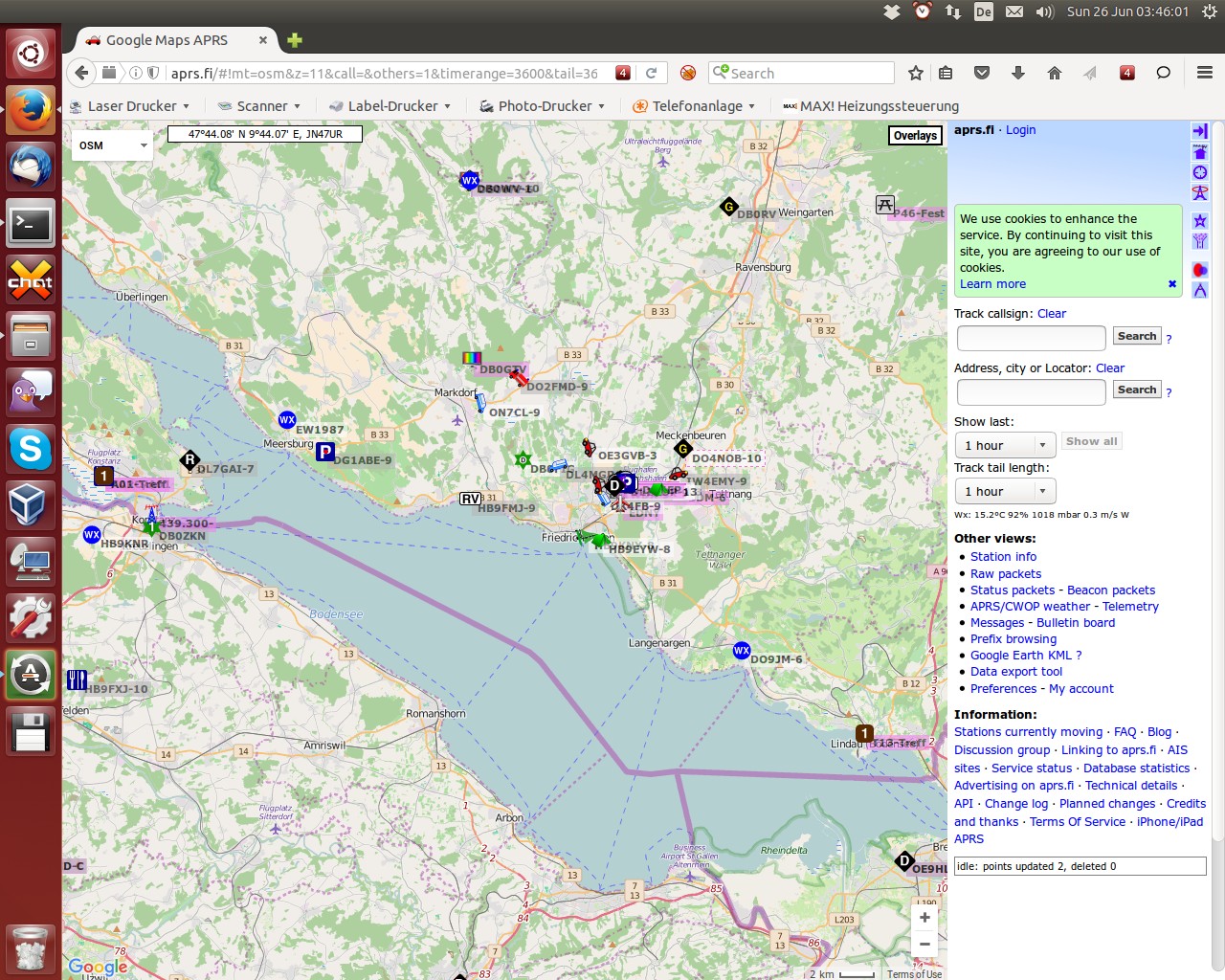Screen dimensions: 1225x980
Task: Click the Login link
Action: [1020, 130]
